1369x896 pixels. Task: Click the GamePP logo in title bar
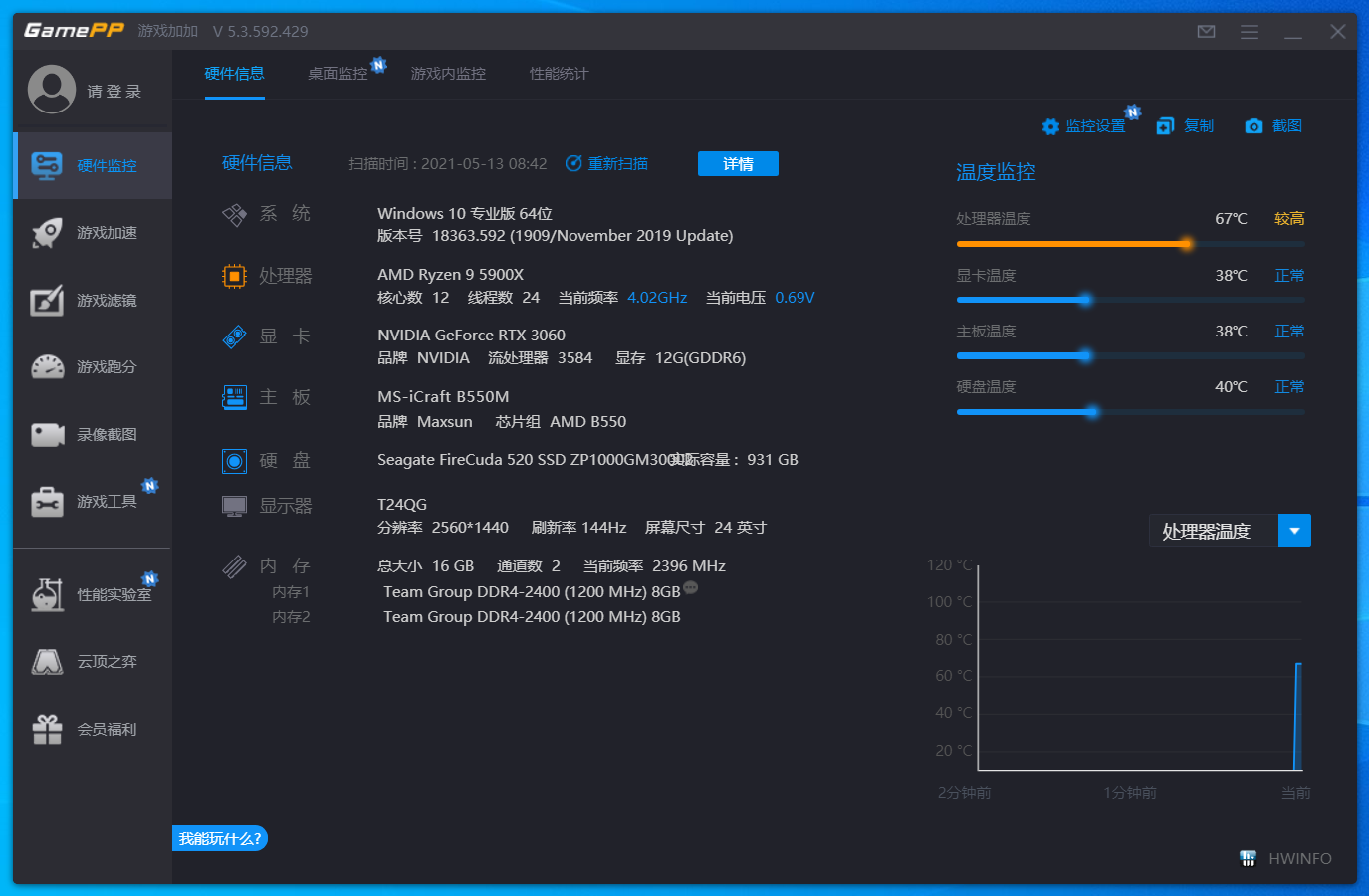[x=74, y=30]
